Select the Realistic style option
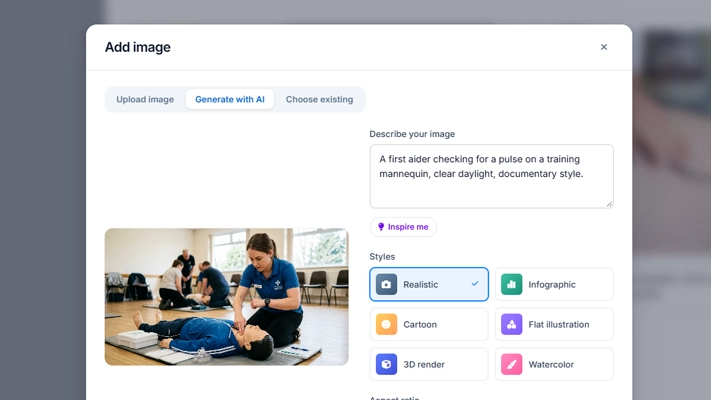The height and width of the screenshot is (400, 711). [x=429, y=284]
